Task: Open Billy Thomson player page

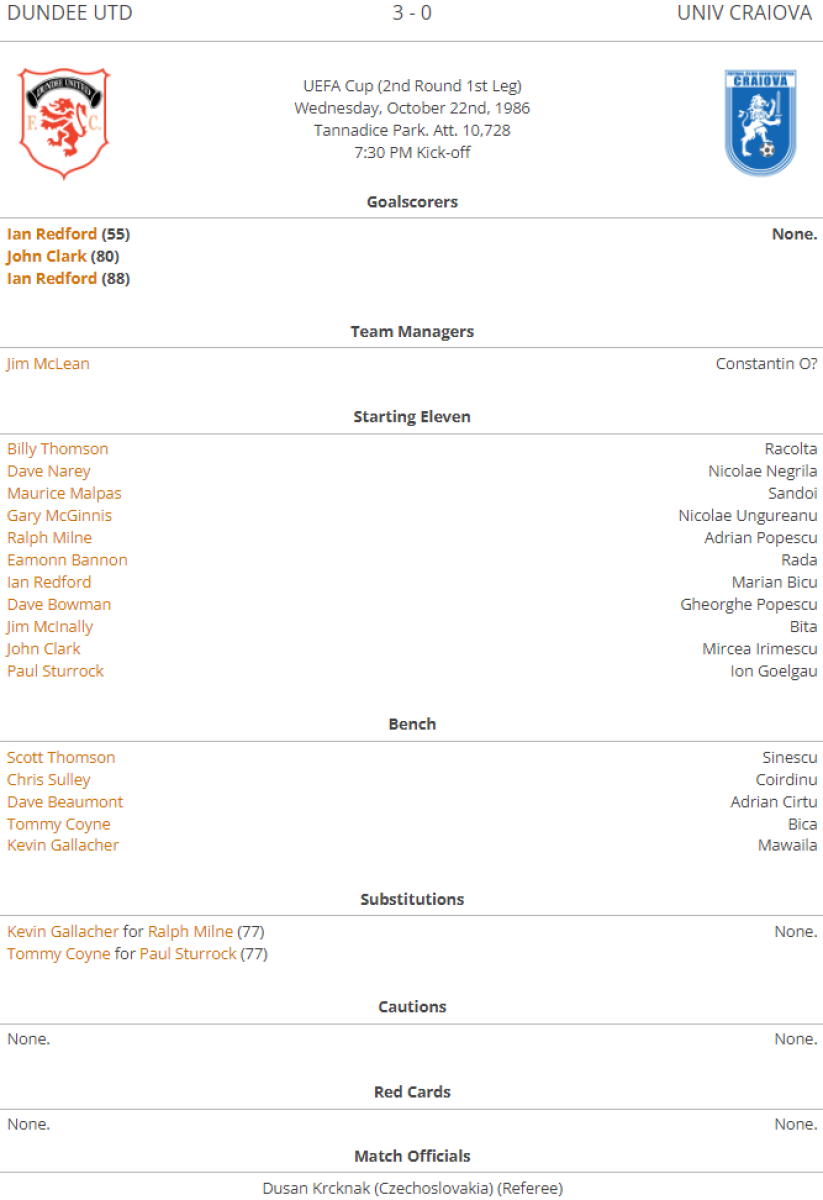Action: point(58,449)
